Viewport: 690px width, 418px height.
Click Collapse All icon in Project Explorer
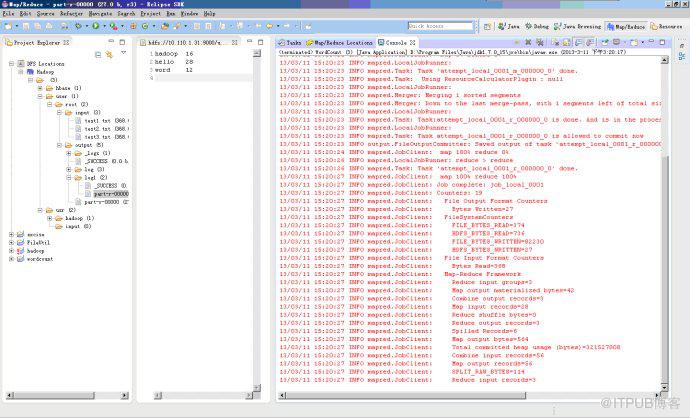click(x=98, y=55)
